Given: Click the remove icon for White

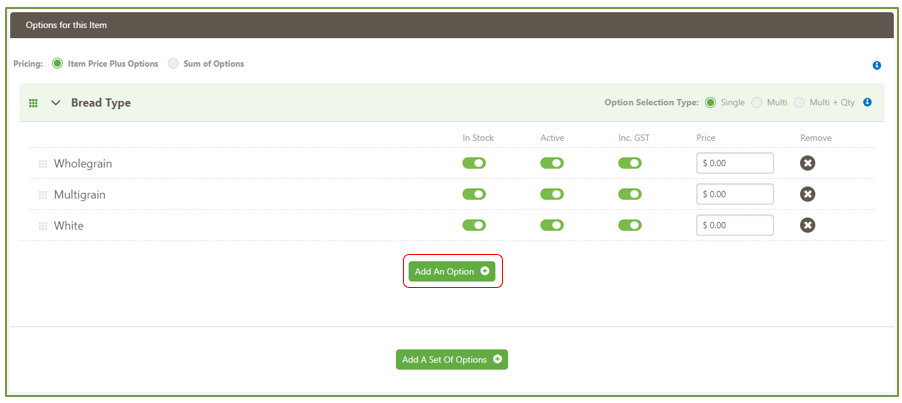Looking at the screenshot, I should pos(808,225).
